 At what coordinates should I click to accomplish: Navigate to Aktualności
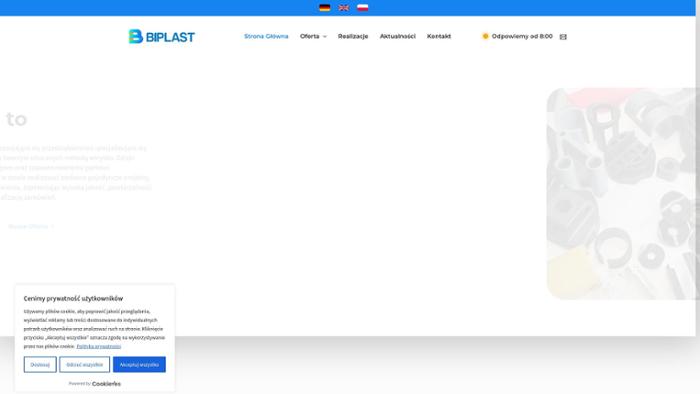tap(397, 36)
